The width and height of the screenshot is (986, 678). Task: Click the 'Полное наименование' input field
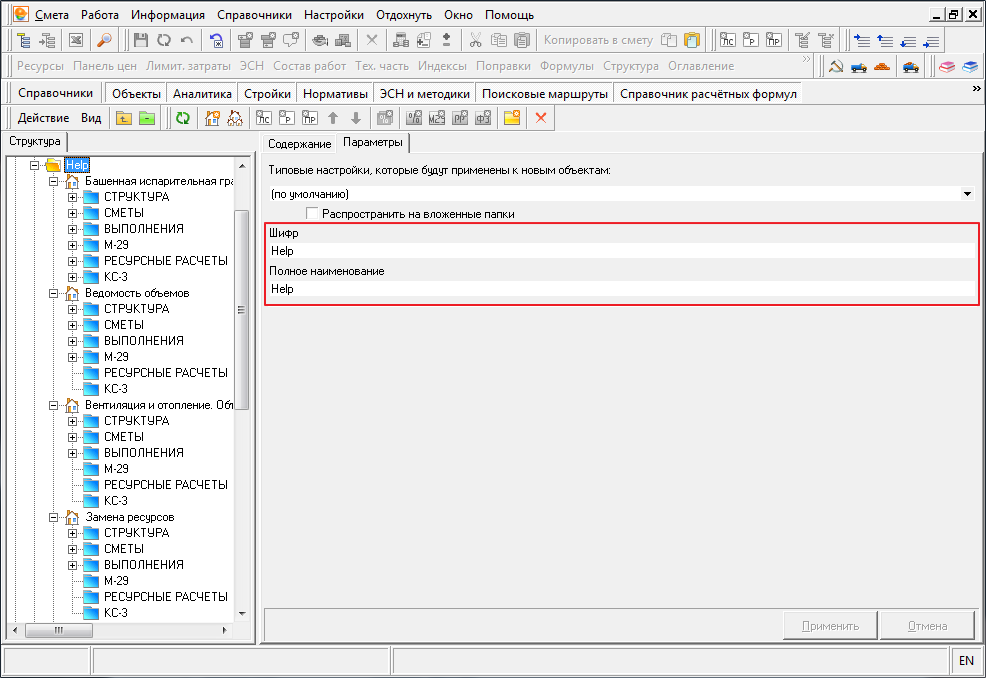(x=623, y=289)
